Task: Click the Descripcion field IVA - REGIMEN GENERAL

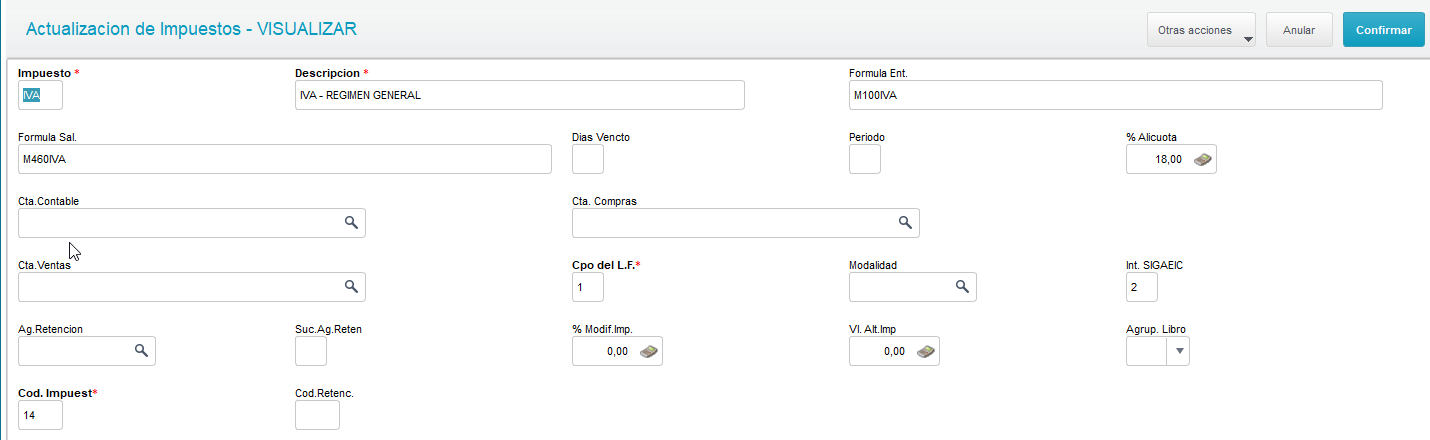Action: click(520, 95)
